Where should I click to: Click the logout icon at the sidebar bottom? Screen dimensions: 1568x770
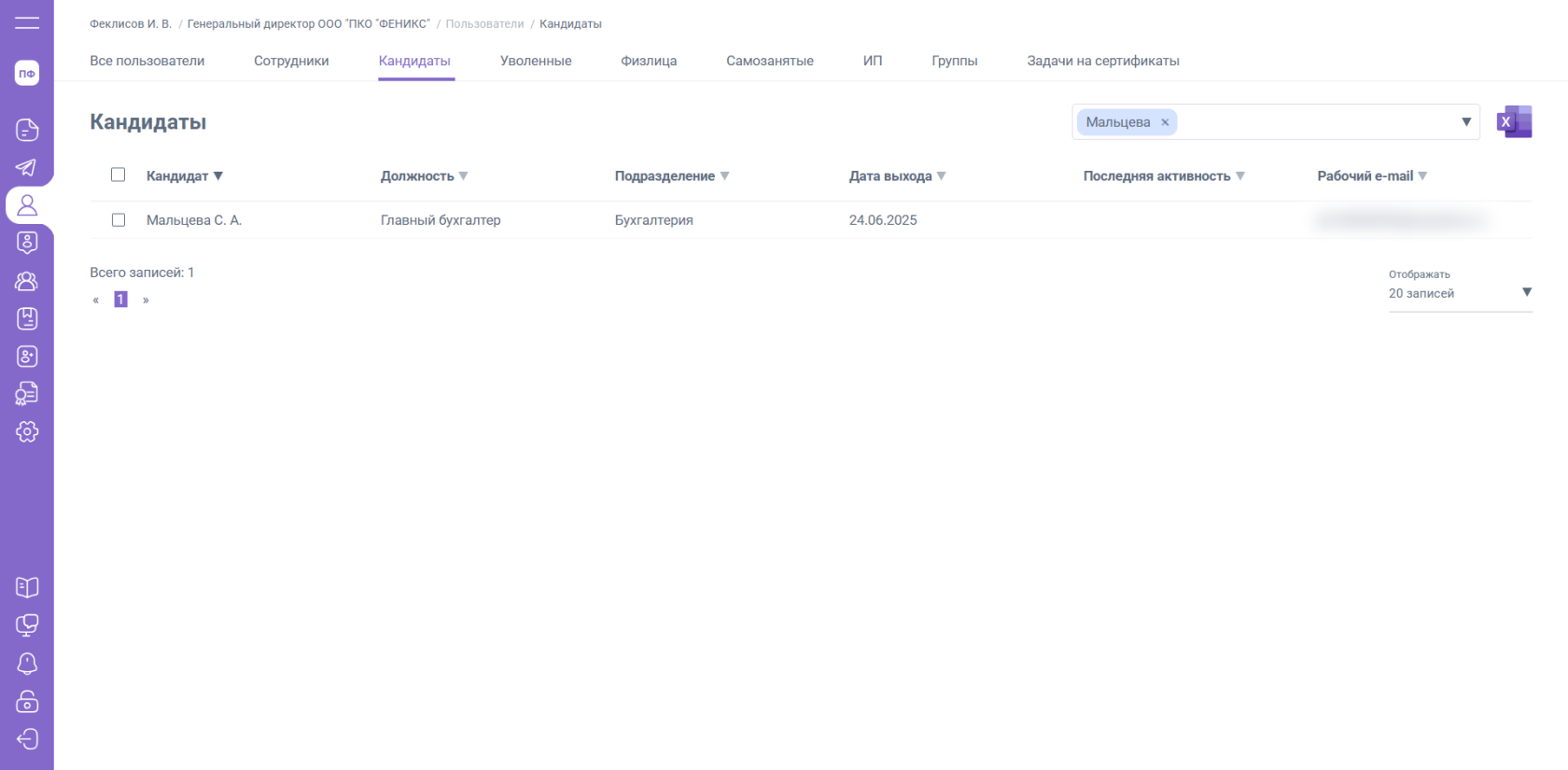click(27, 739)
